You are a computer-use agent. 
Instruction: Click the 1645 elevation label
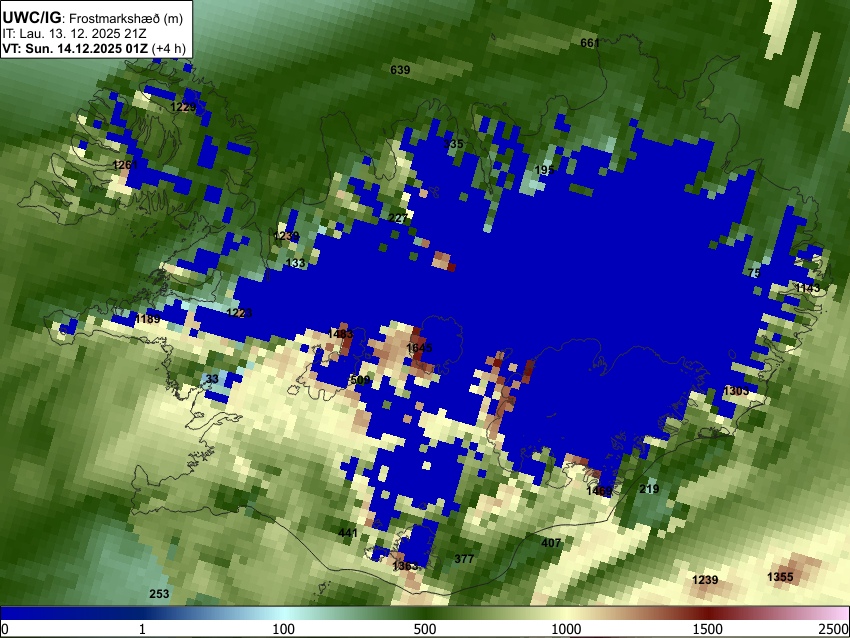pos(420,347)
